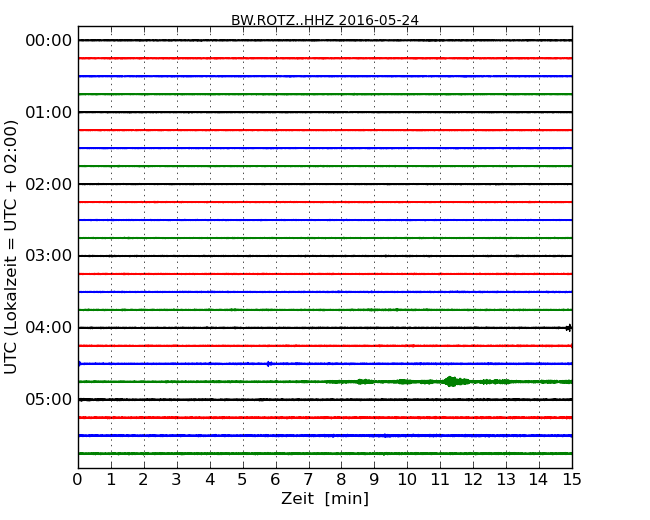
Task: Click the 11 tick label on x-axis
Action: [x=440, y=480]
